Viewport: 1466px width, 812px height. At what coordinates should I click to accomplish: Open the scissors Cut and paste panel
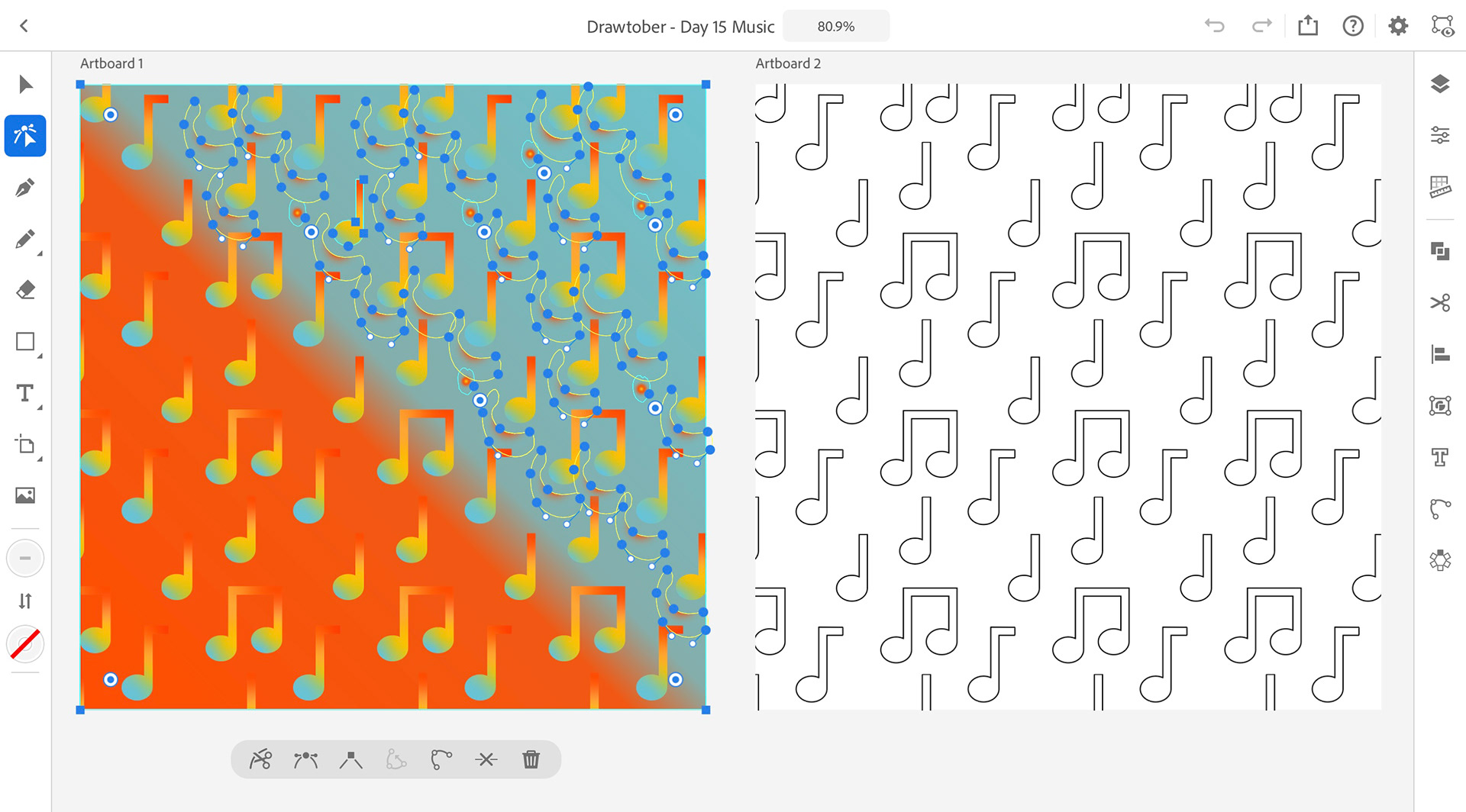point(1440,303)
